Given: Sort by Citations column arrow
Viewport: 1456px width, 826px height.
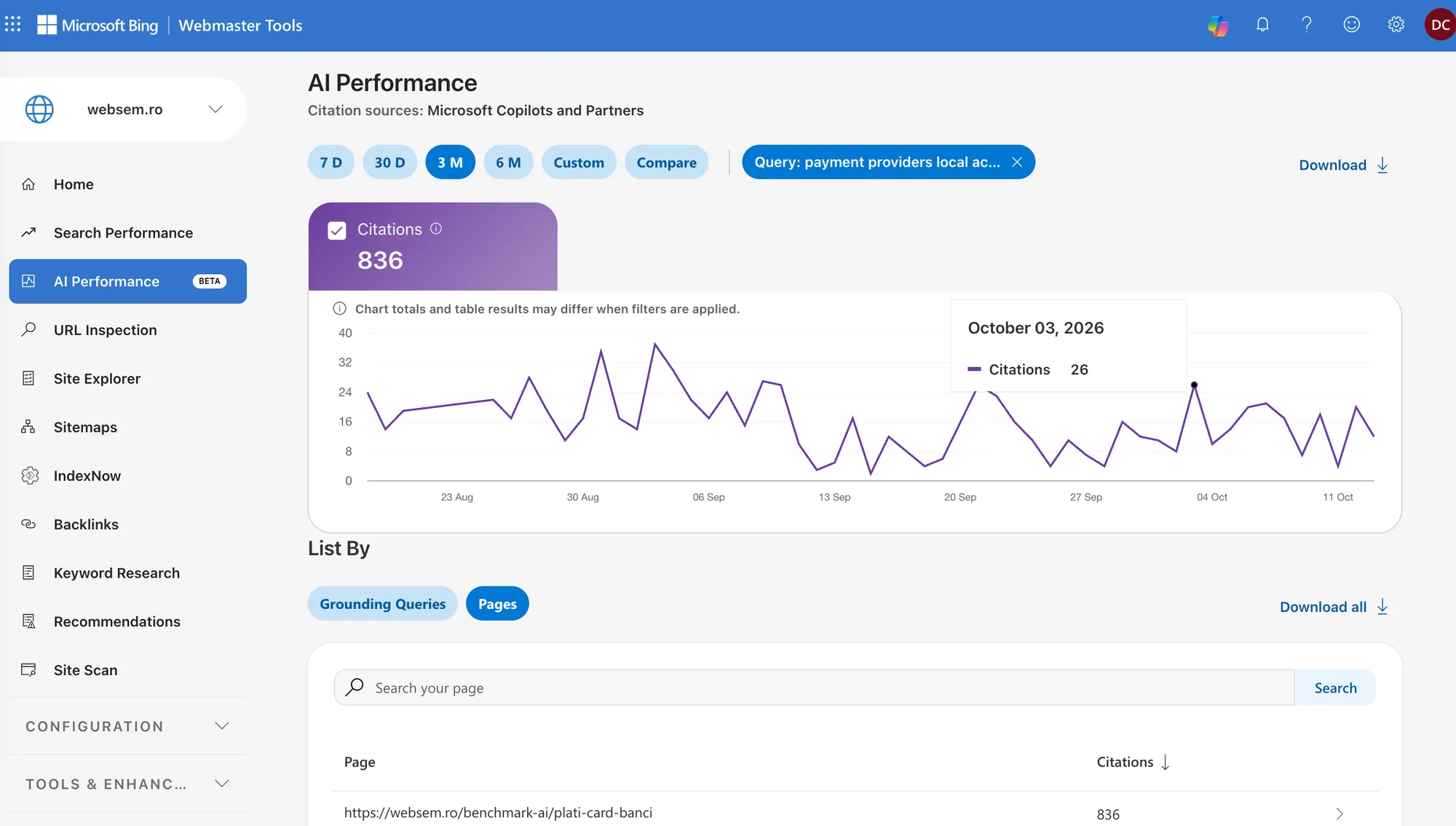Looking at the screenshot, I should (1165, 762).
